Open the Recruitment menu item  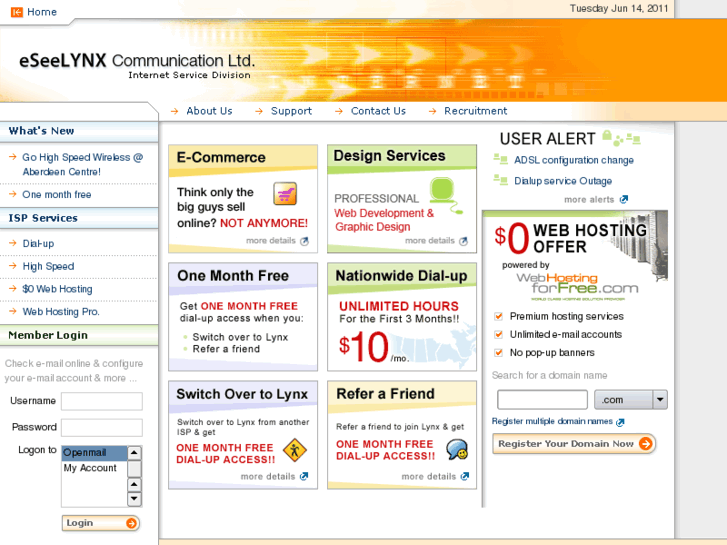pyautogui.click(x=475, y=111)
